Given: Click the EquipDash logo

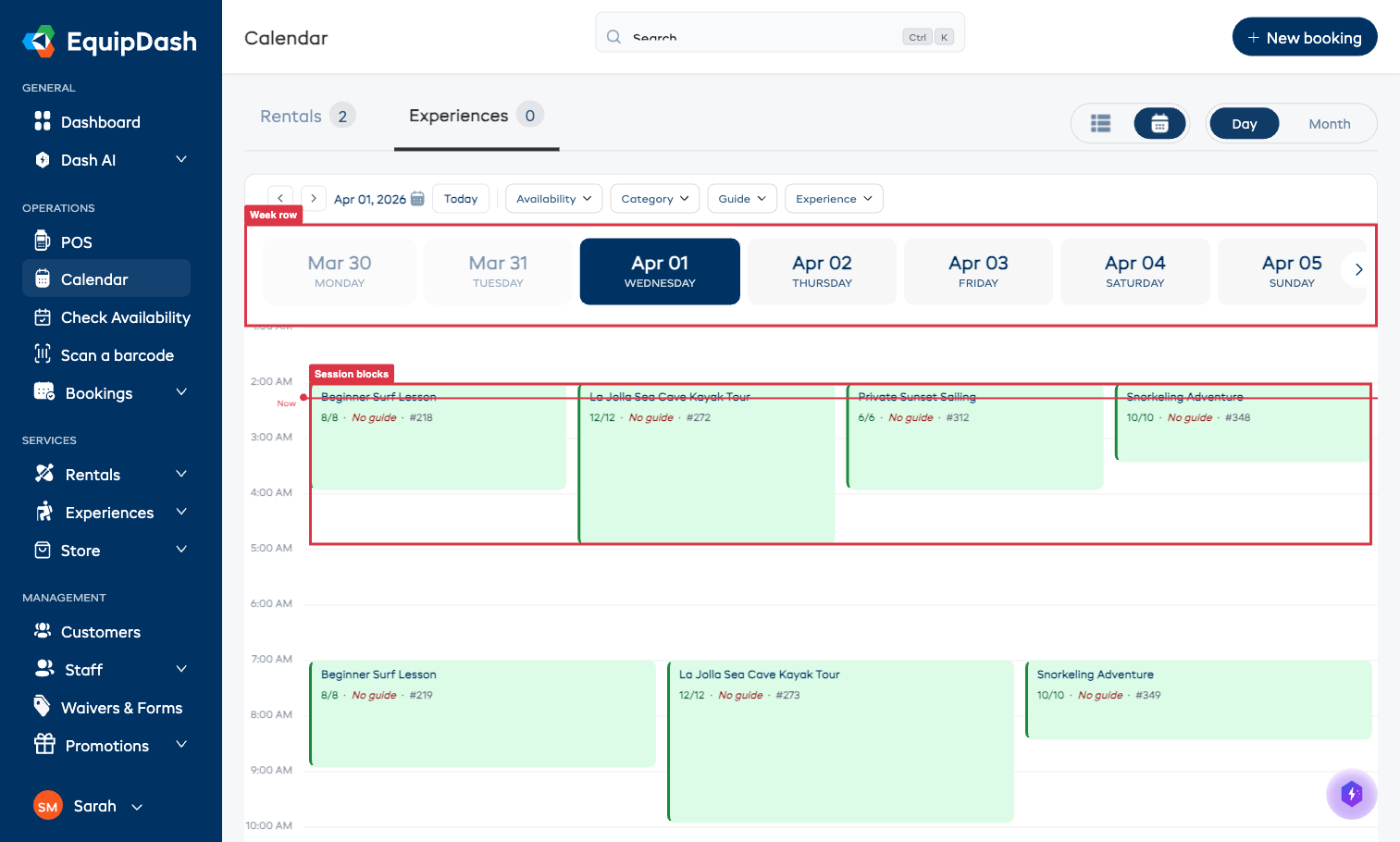Looking at the screenshot, I should [x=108, y=41].
